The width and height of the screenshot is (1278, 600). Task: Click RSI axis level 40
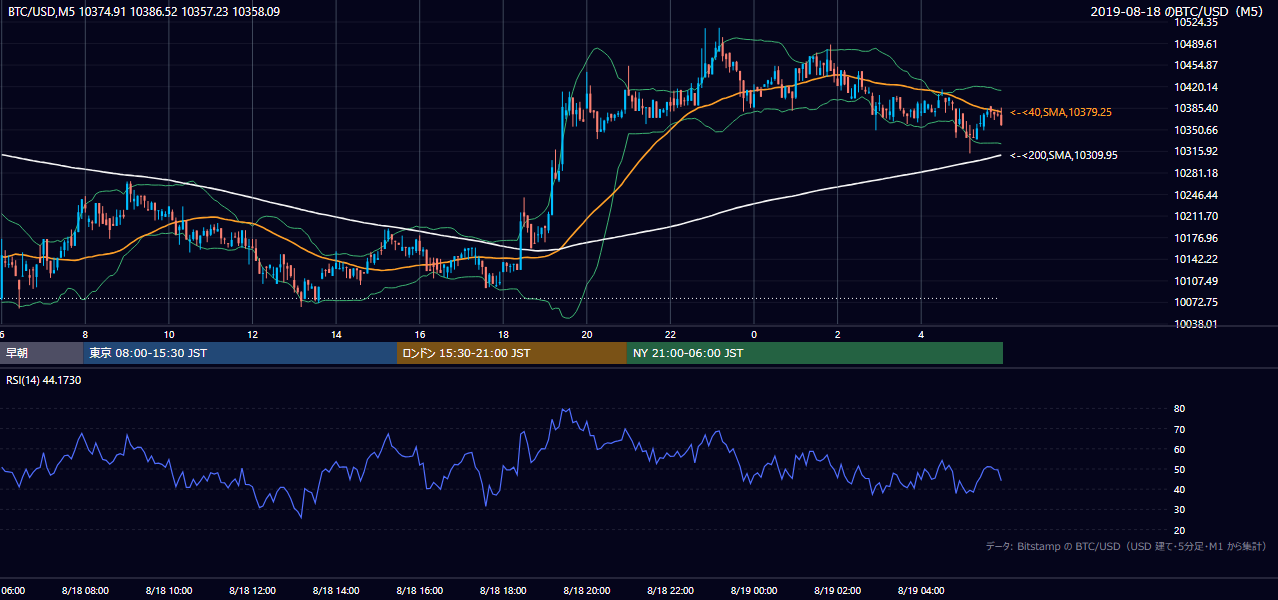pos(1179,489)
